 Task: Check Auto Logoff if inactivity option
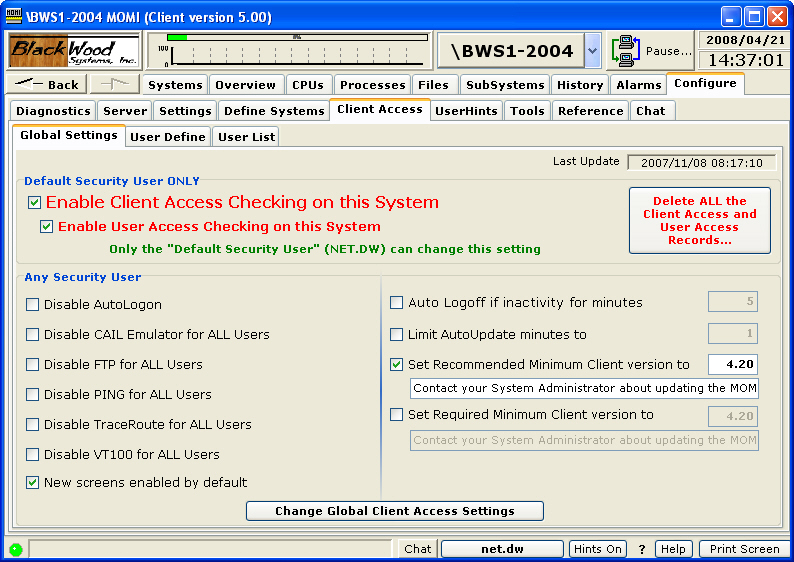397,303
